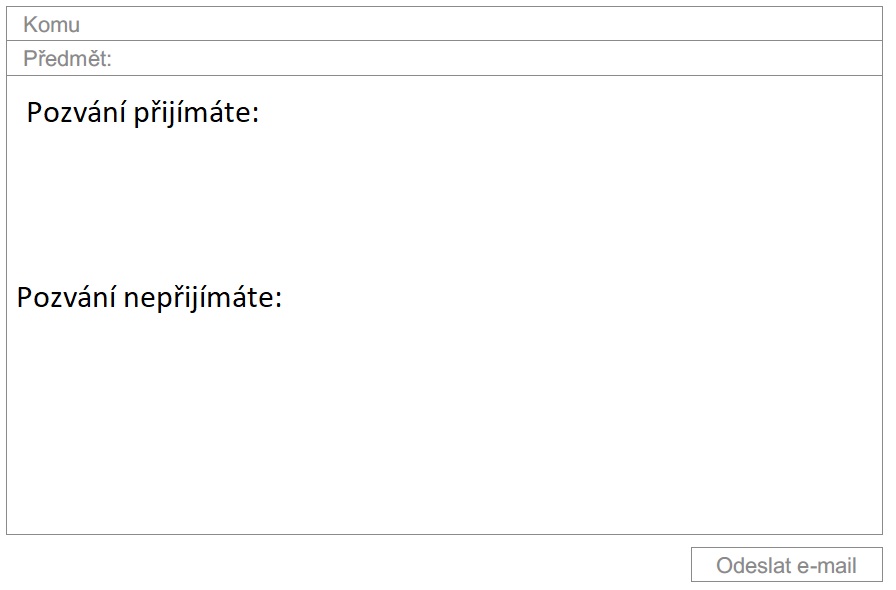Click blank space right of 'Pozvání přijímáte:'

(560, 114)
